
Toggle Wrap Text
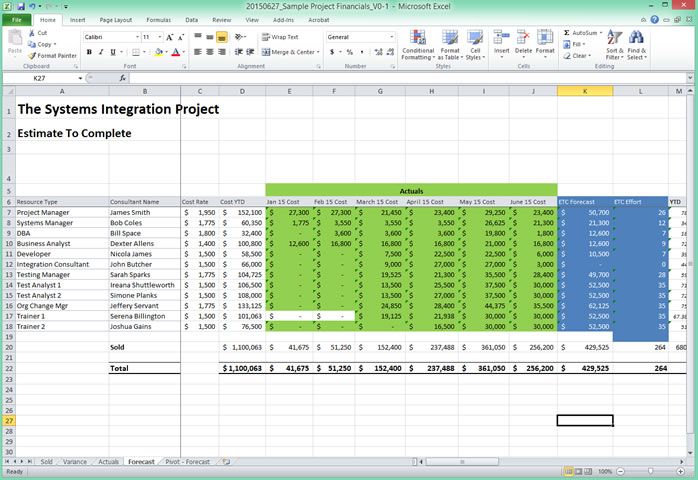tap(280, 37)
